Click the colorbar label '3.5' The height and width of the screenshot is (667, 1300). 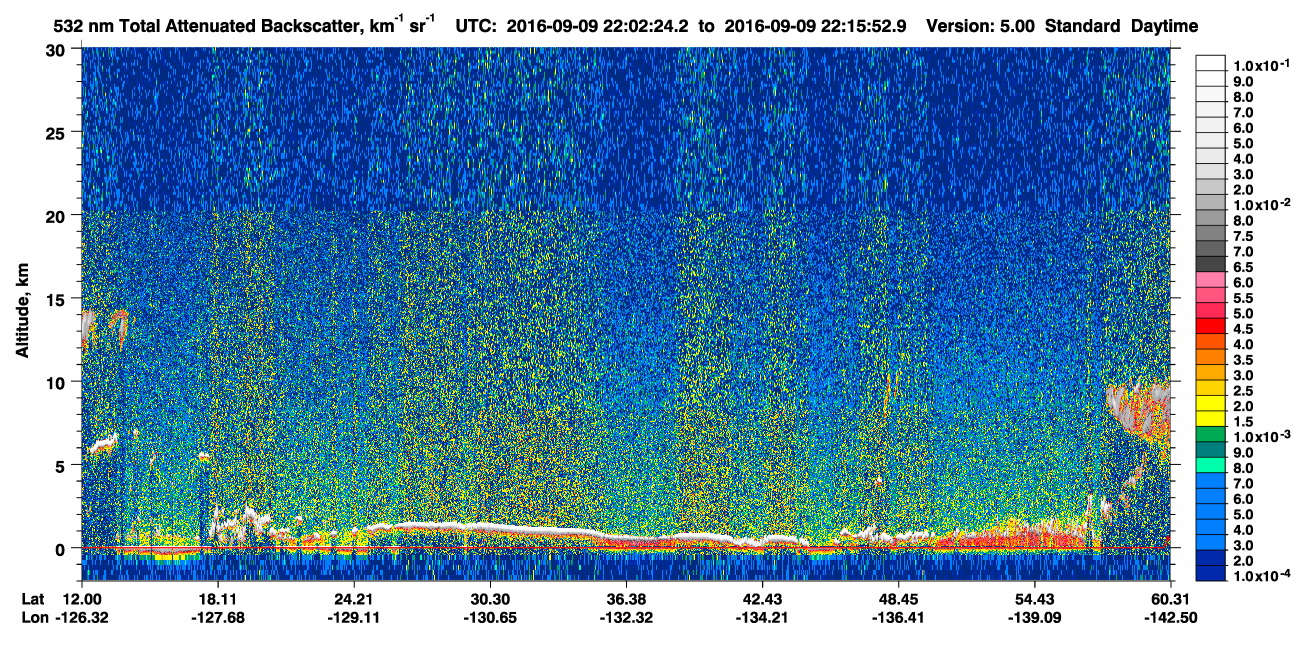(1243, 360)
